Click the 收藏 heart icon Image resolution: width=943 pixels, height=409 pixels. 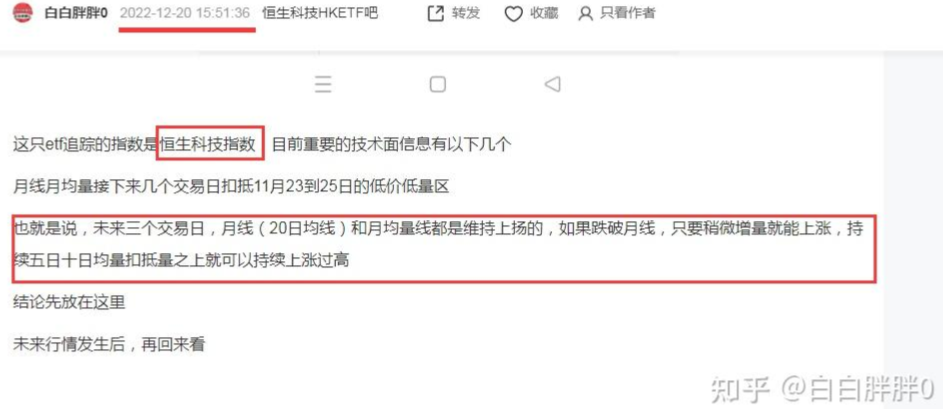[x=513, y=14]
